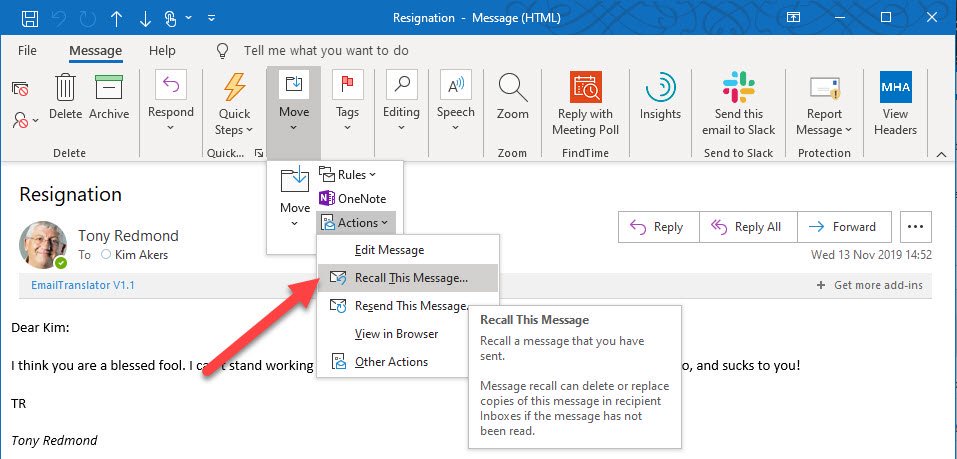Image resolution: width=957 pixels, height=459 pixels.
Task: Click the Reply button
Action: pyautogui.click(x=659, y=227)
